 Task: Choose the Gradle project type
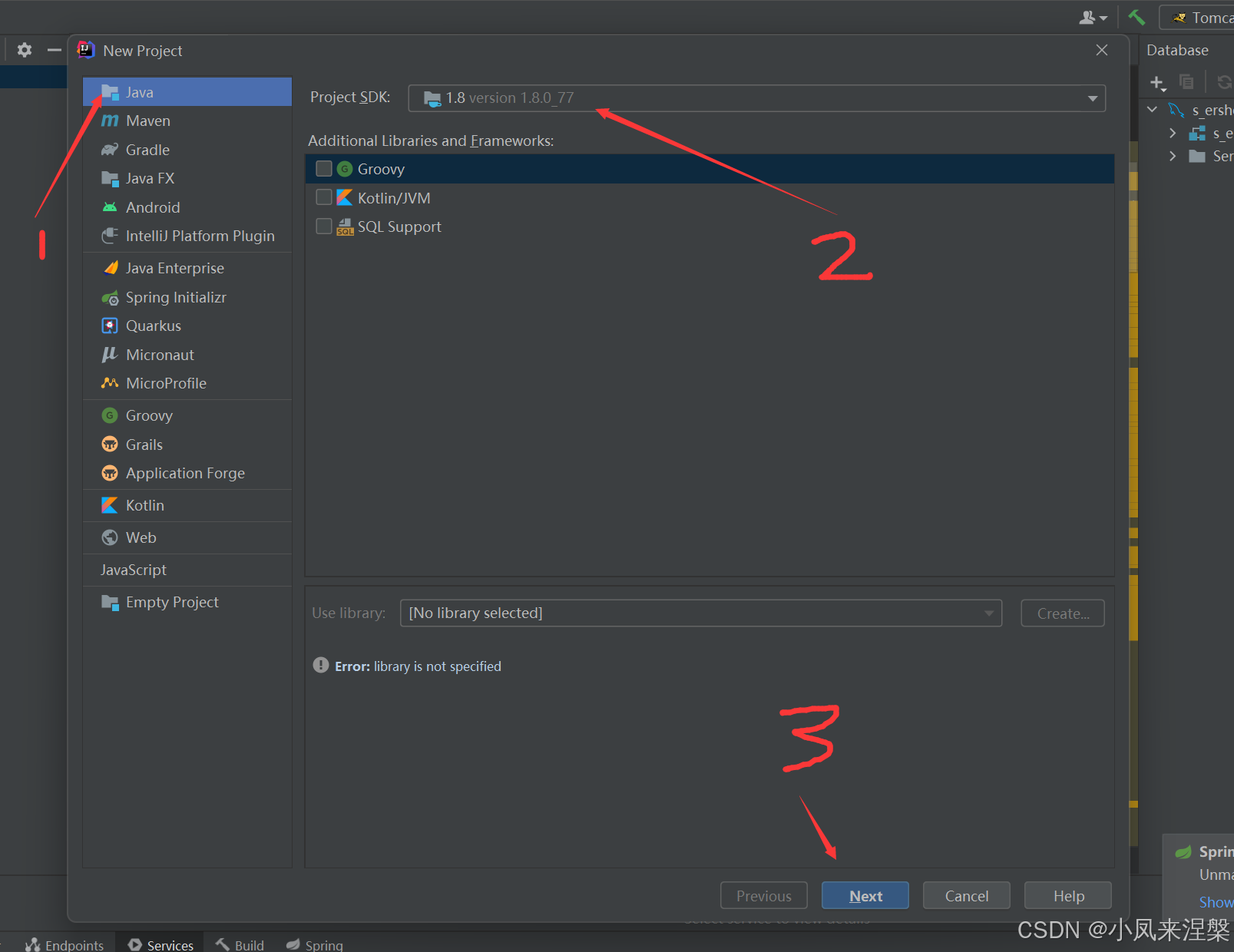[x=187, y=150]
